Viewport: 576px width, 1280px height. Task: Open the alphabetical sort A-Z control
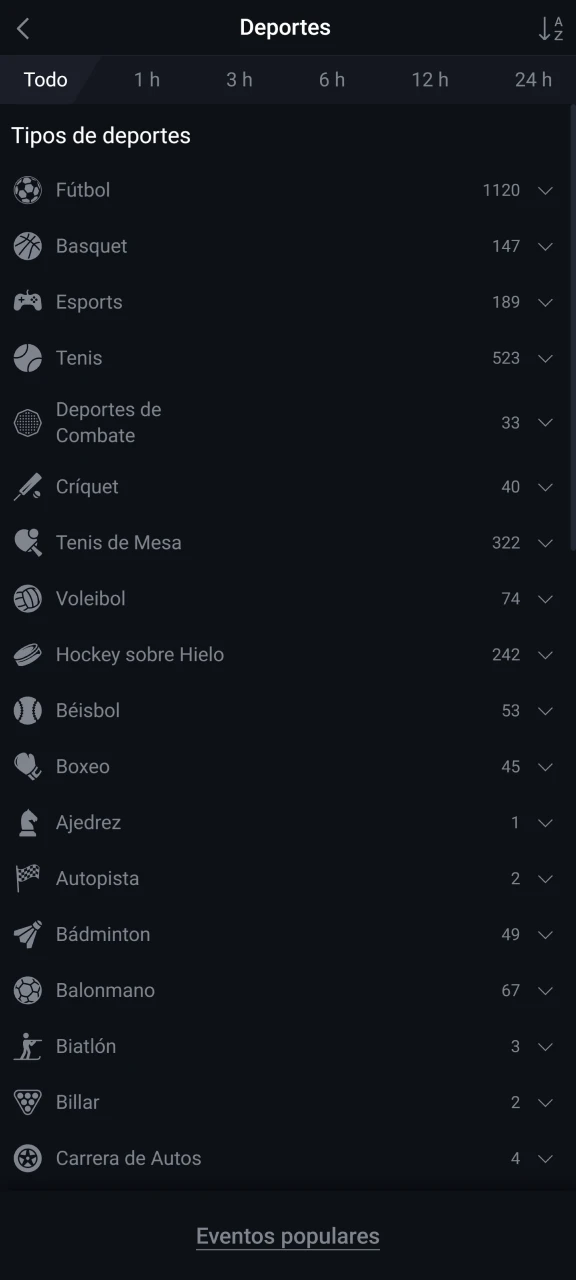point(554,28)
